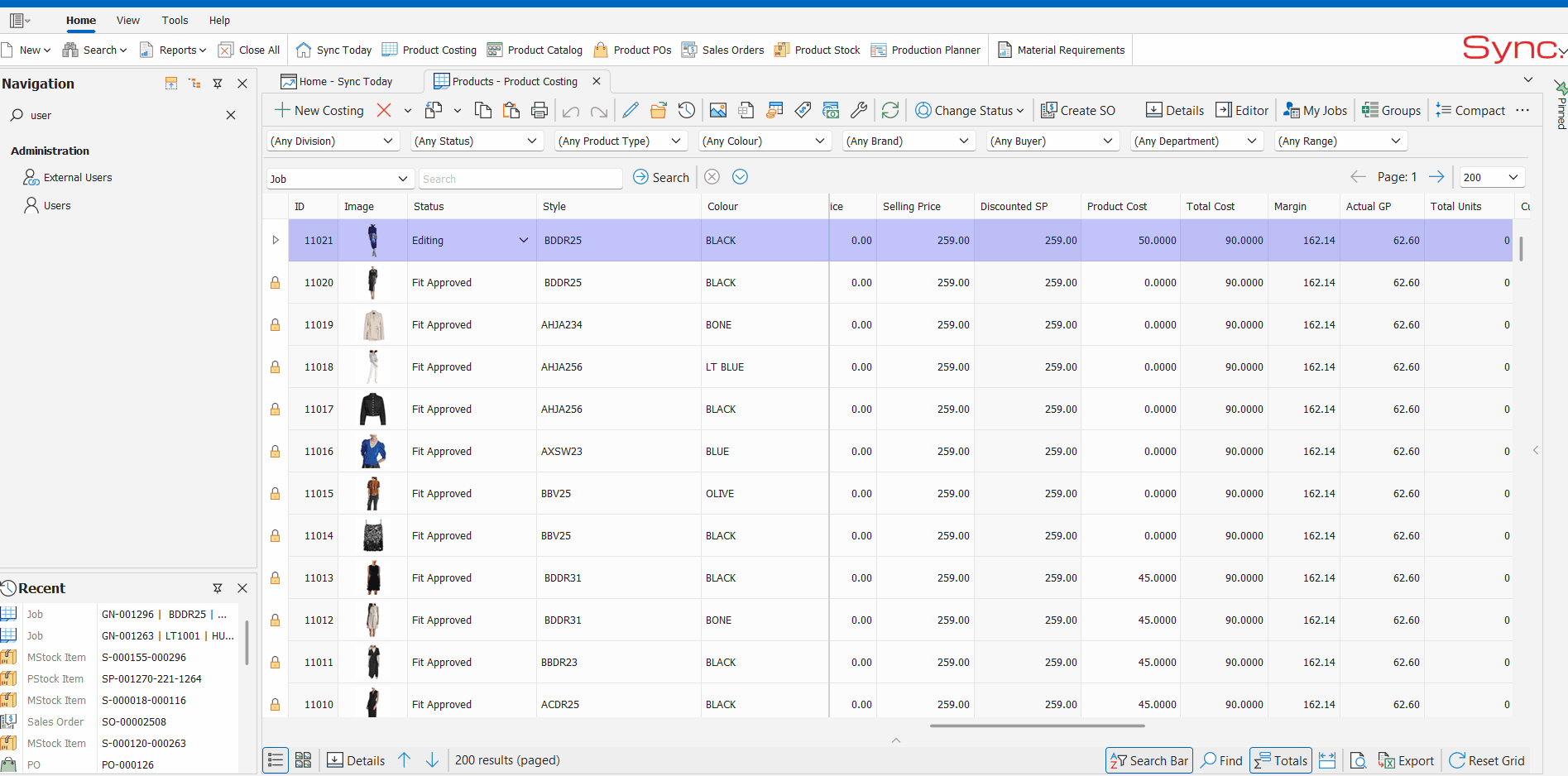The width and height of the screenshot is (1568, 776).
Task: Open the Any Brand dropdown
Action: (909, 141)
